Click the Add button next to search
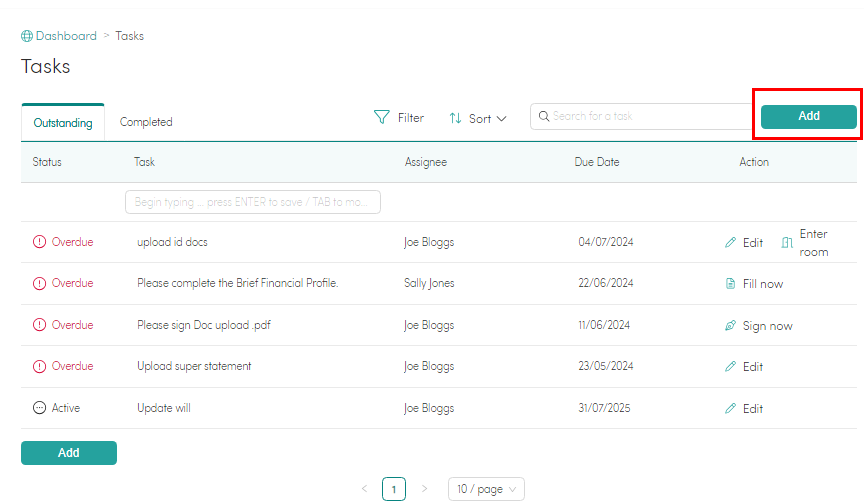Screen dimensions: 864x504 click(808, 116)
